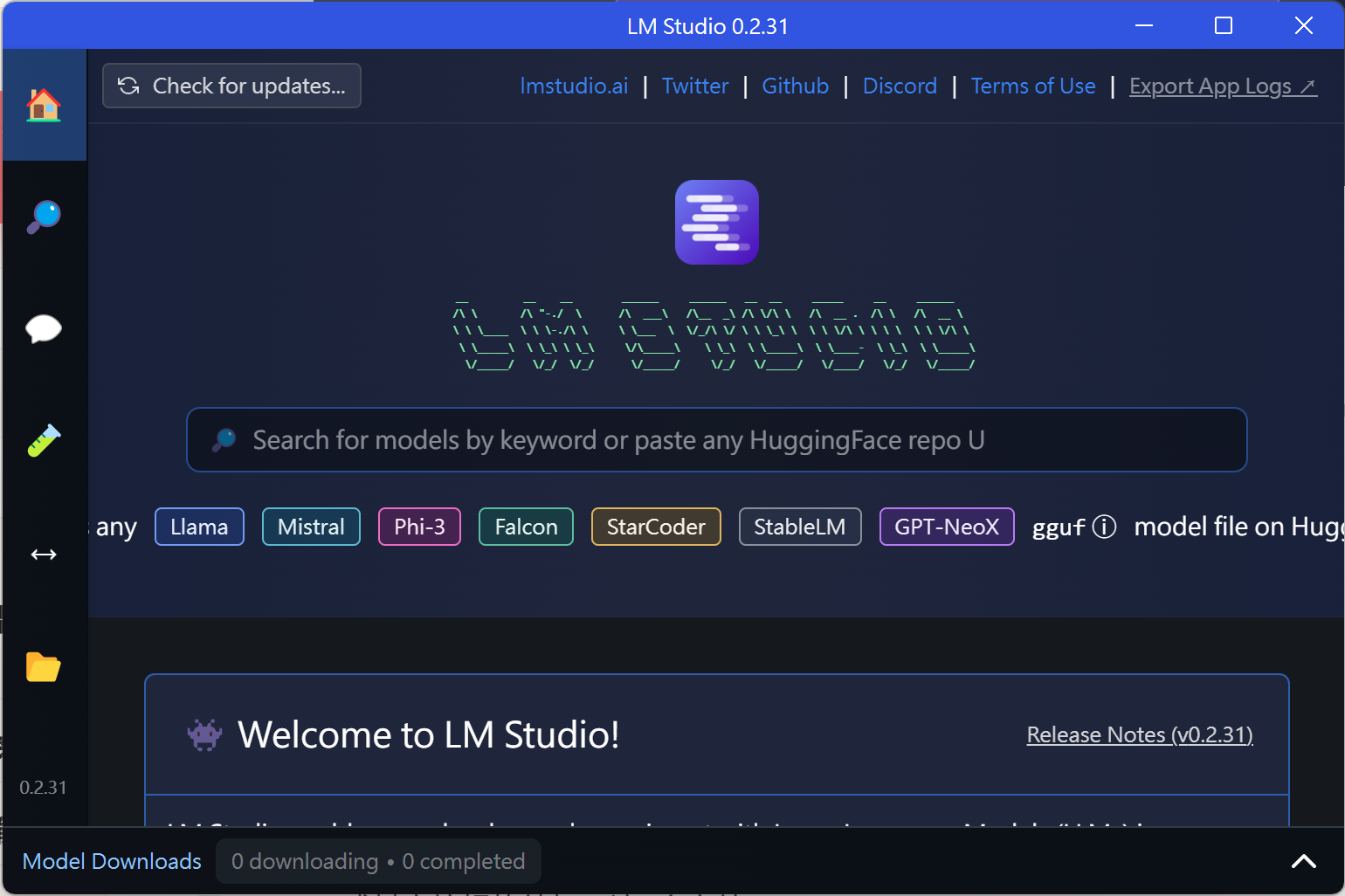This screenshot has width=1345, height=896.
Task: Open the Discord link
Action: tap(900, 86)
